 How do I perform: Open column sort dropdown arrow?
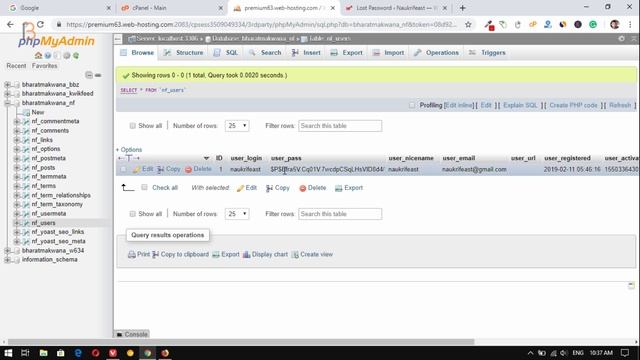click(x=206, y=158)
